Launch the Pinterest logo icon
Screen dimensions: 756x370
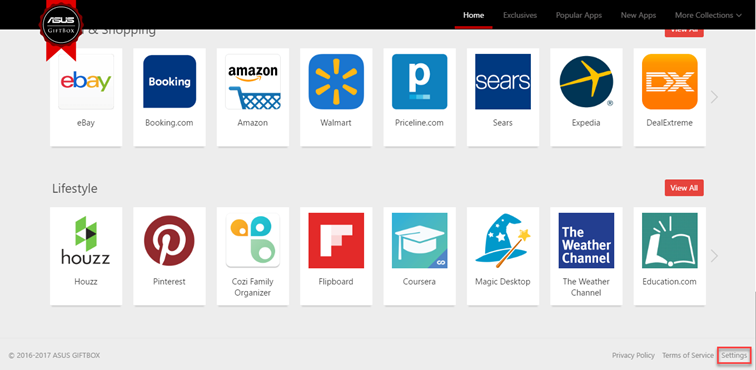169,241
